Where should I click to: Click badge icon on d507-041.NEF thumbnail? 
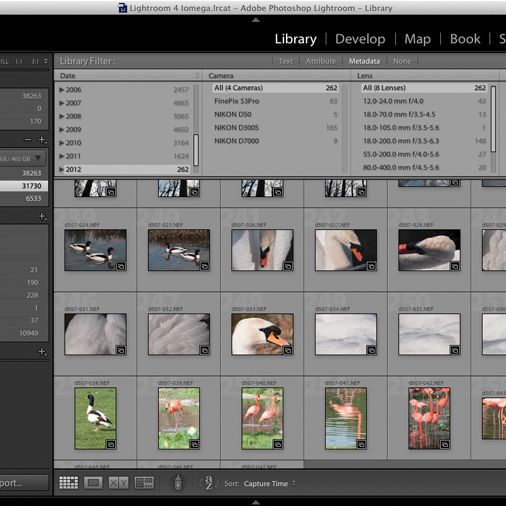361,445
